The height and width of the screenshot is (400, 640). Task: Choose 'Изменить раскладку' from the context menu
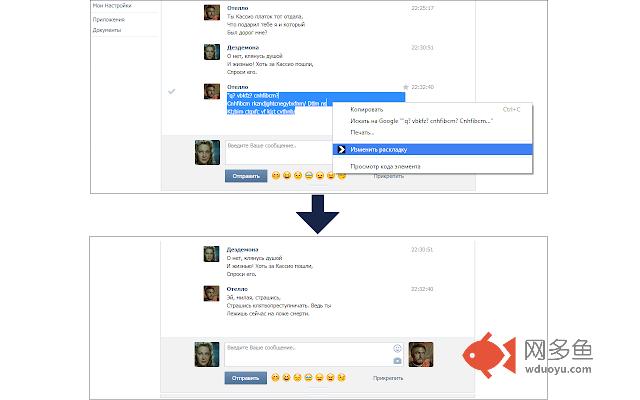click(x=433, y=149)
